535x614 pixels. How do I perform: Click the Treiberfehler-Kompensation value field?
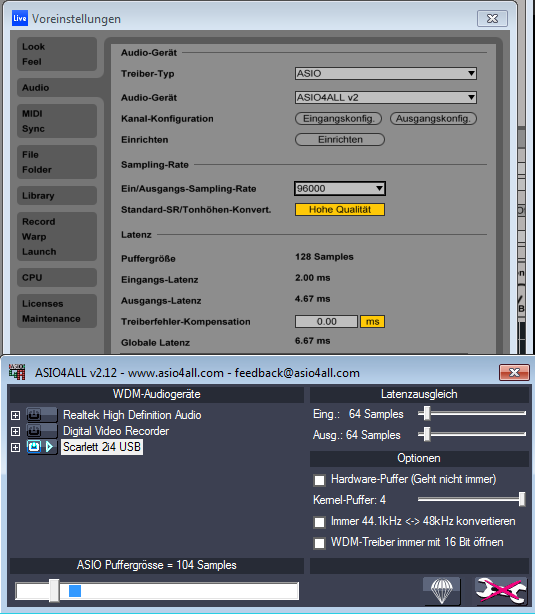point(326,321)
